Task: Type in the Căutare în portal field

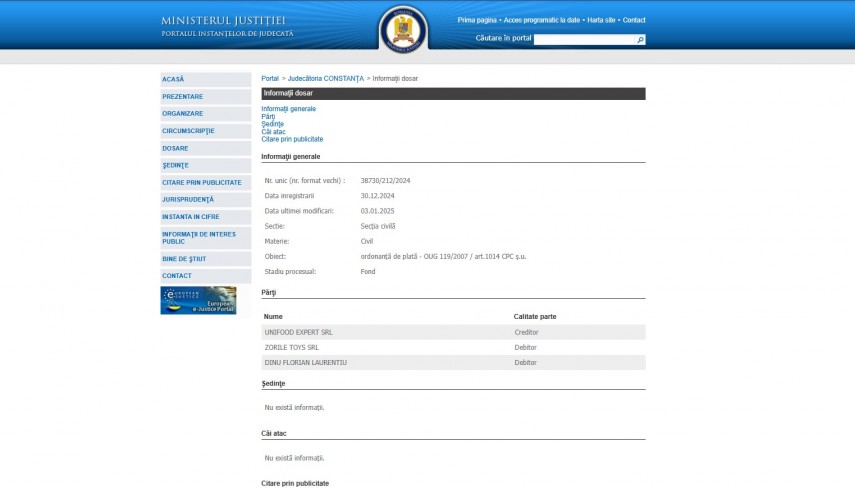Action: [585, 40]
